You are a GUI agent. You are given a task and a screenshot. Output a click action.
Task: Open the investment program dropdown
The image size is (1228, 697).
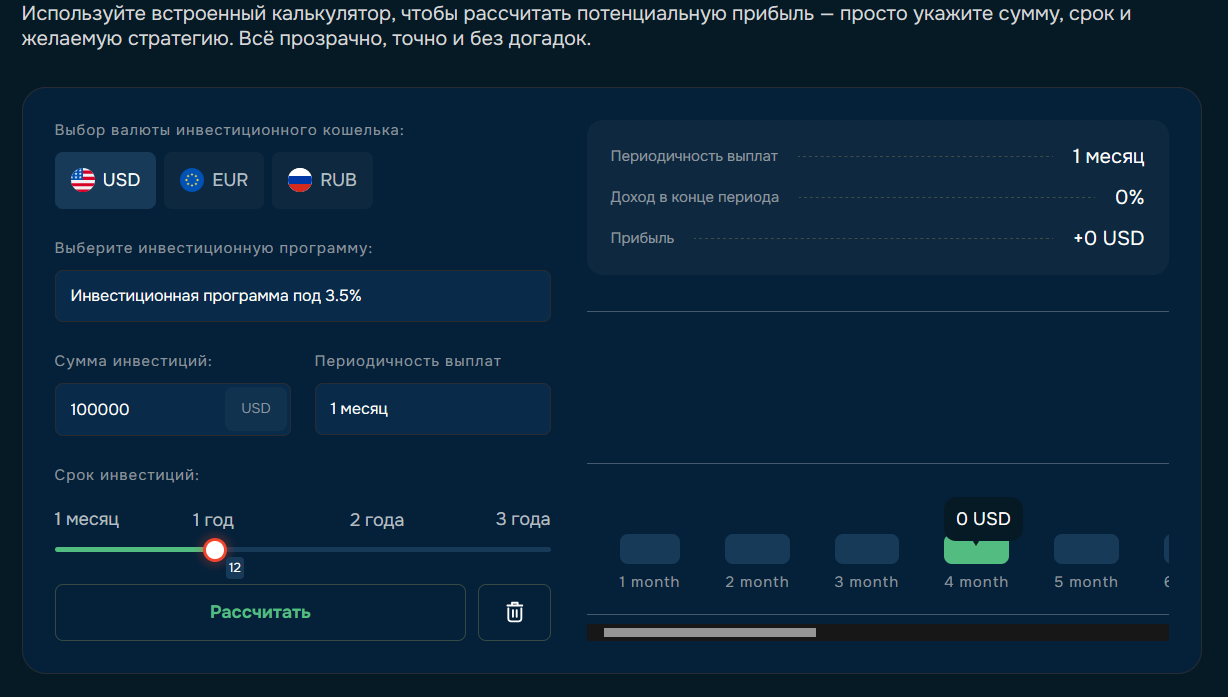302,296
